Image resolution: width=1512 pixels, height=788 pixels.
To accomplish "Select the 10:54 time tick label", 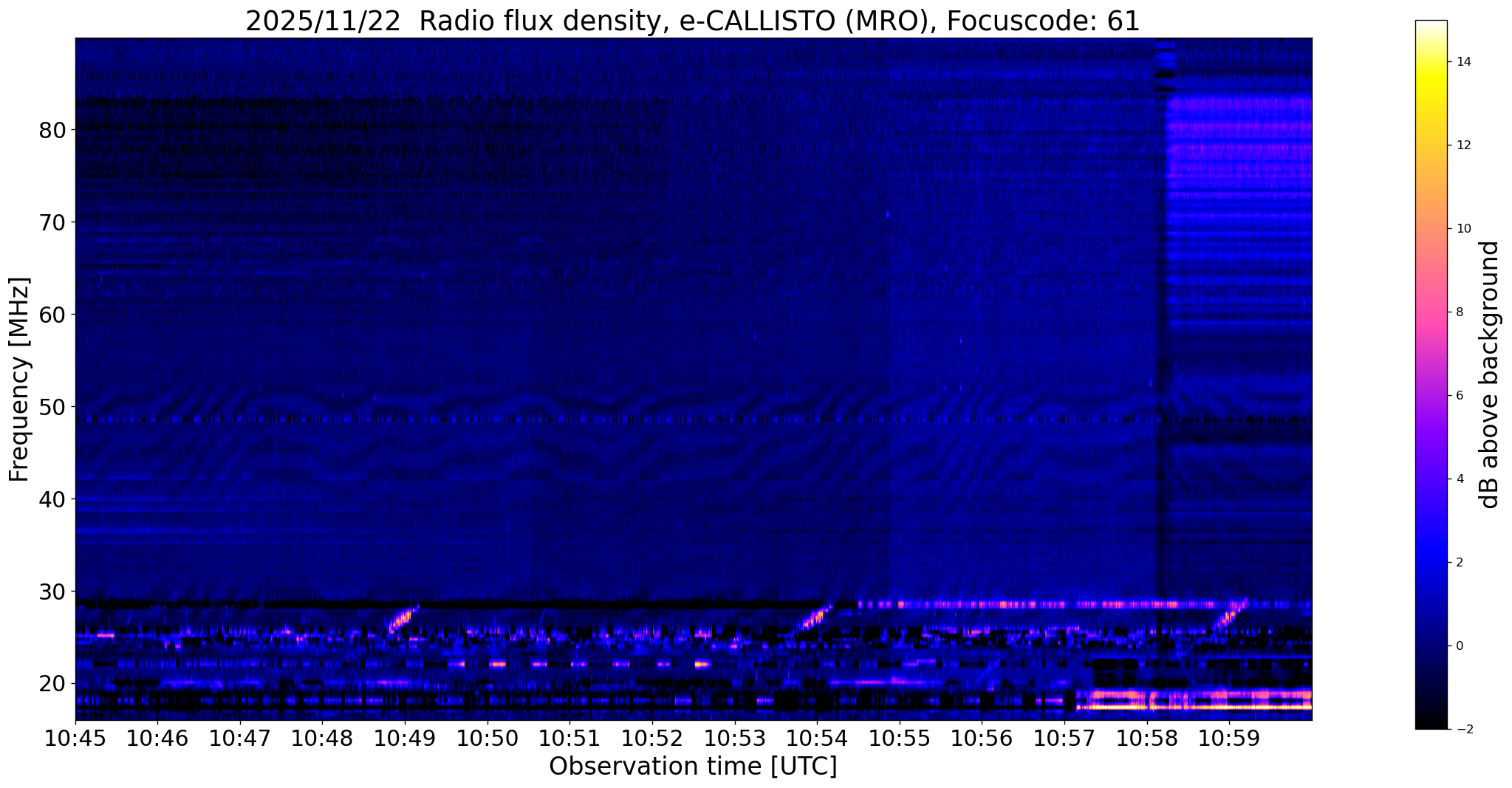I will [817, 739].
